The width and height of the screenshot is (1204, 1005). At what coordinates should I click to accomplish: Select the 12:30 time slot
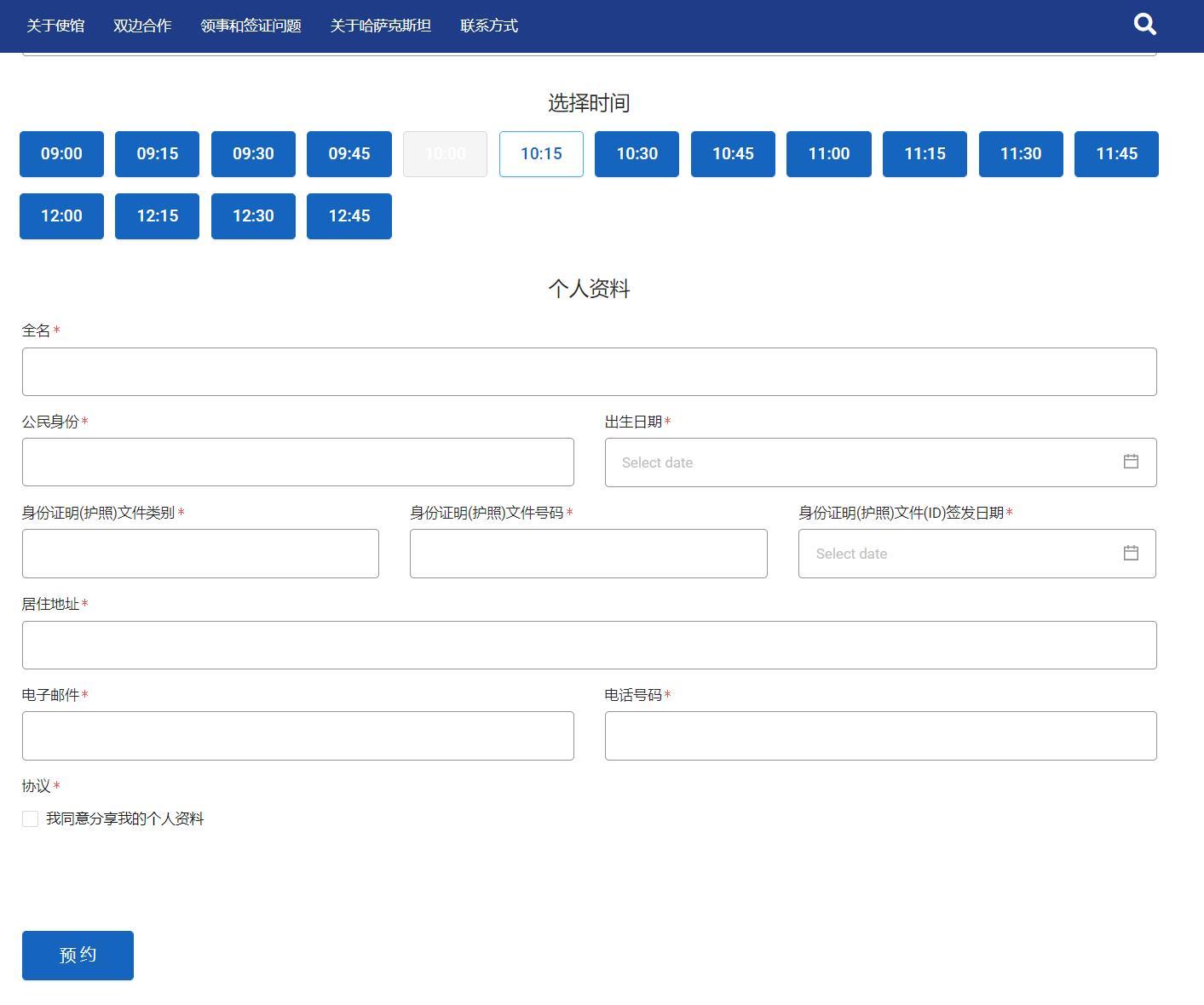253,216
